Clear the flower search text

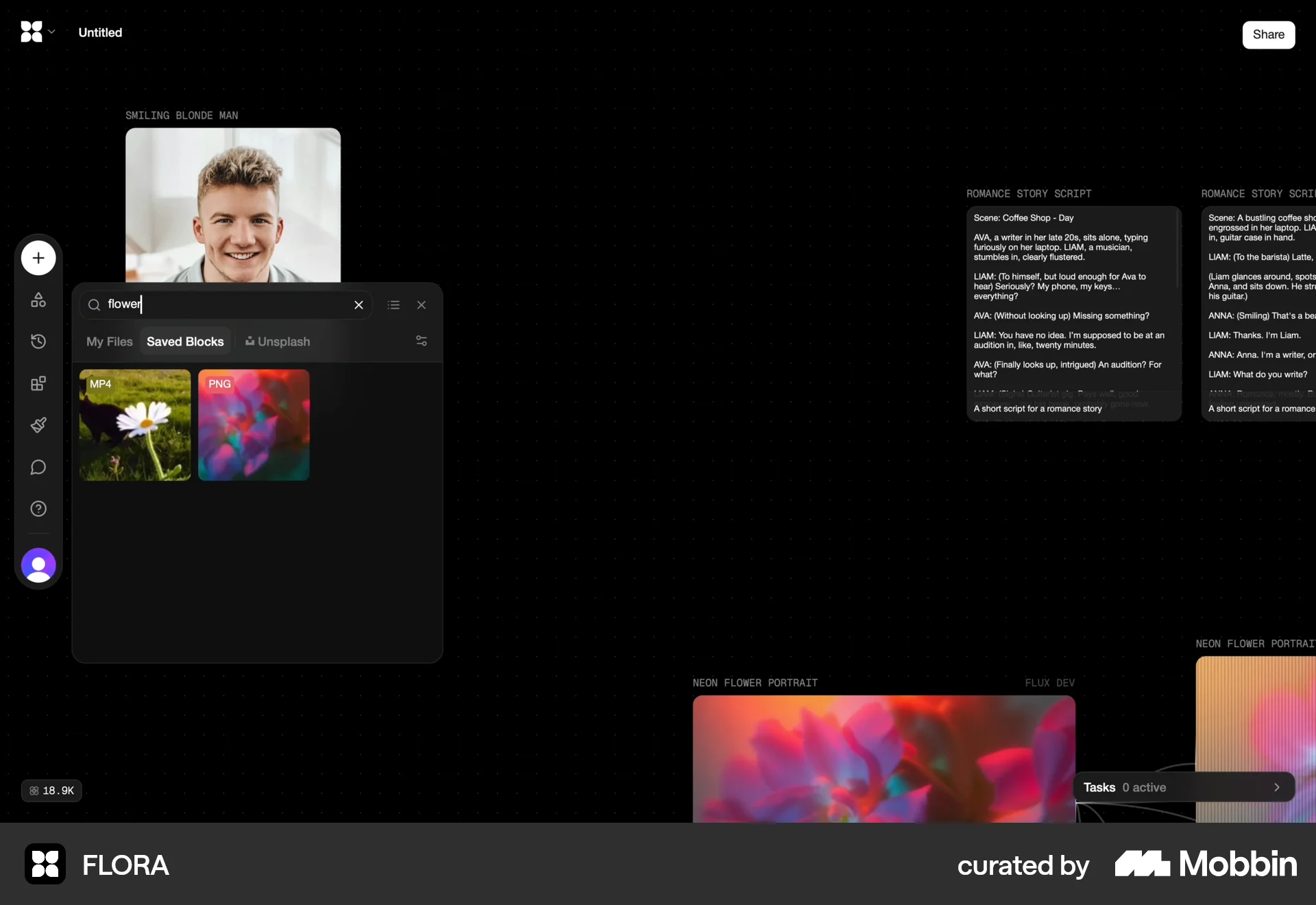[x=358, y=305]
